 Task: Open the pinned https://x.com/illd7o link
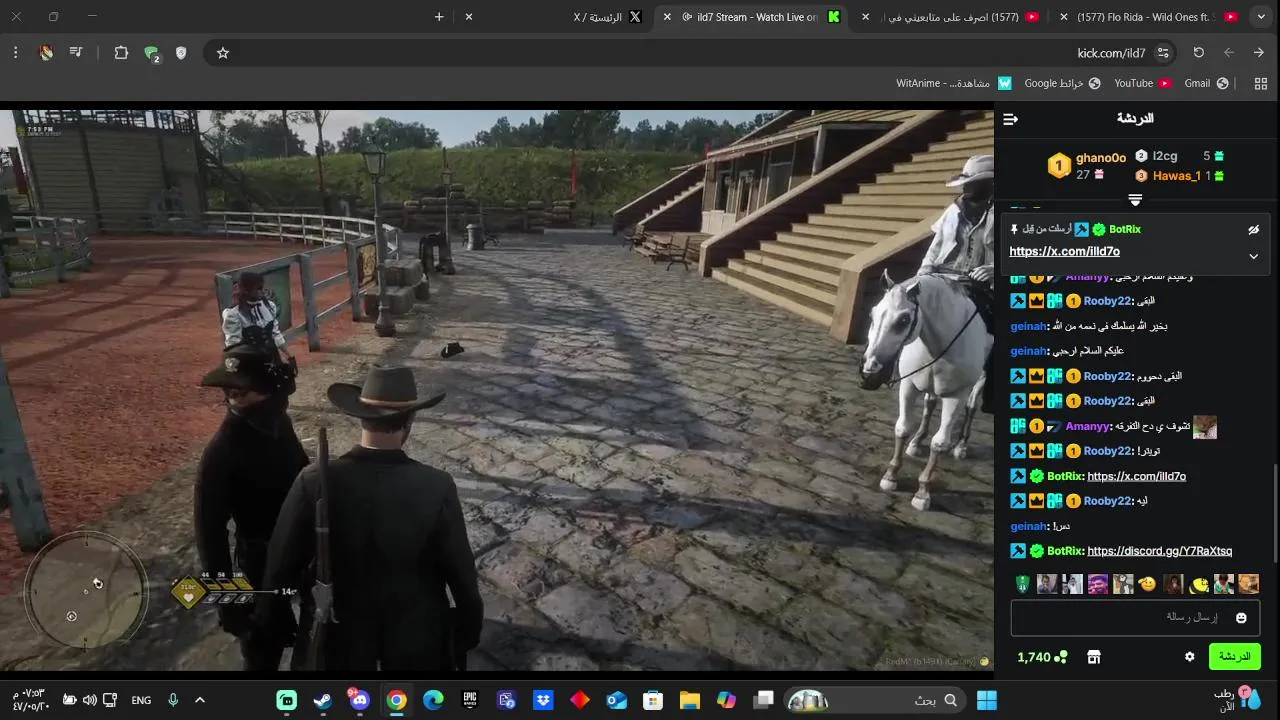(1064, 252)
